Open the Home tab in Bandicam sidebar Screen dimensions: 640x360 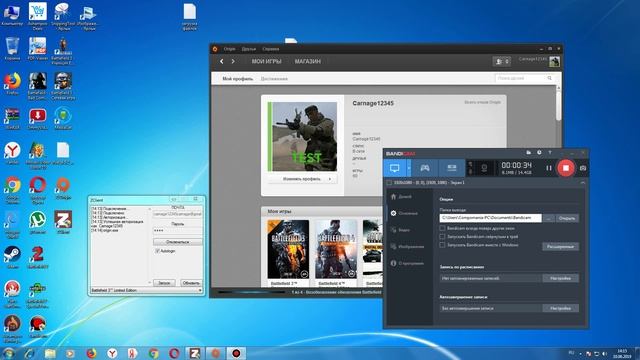point(401,197)
